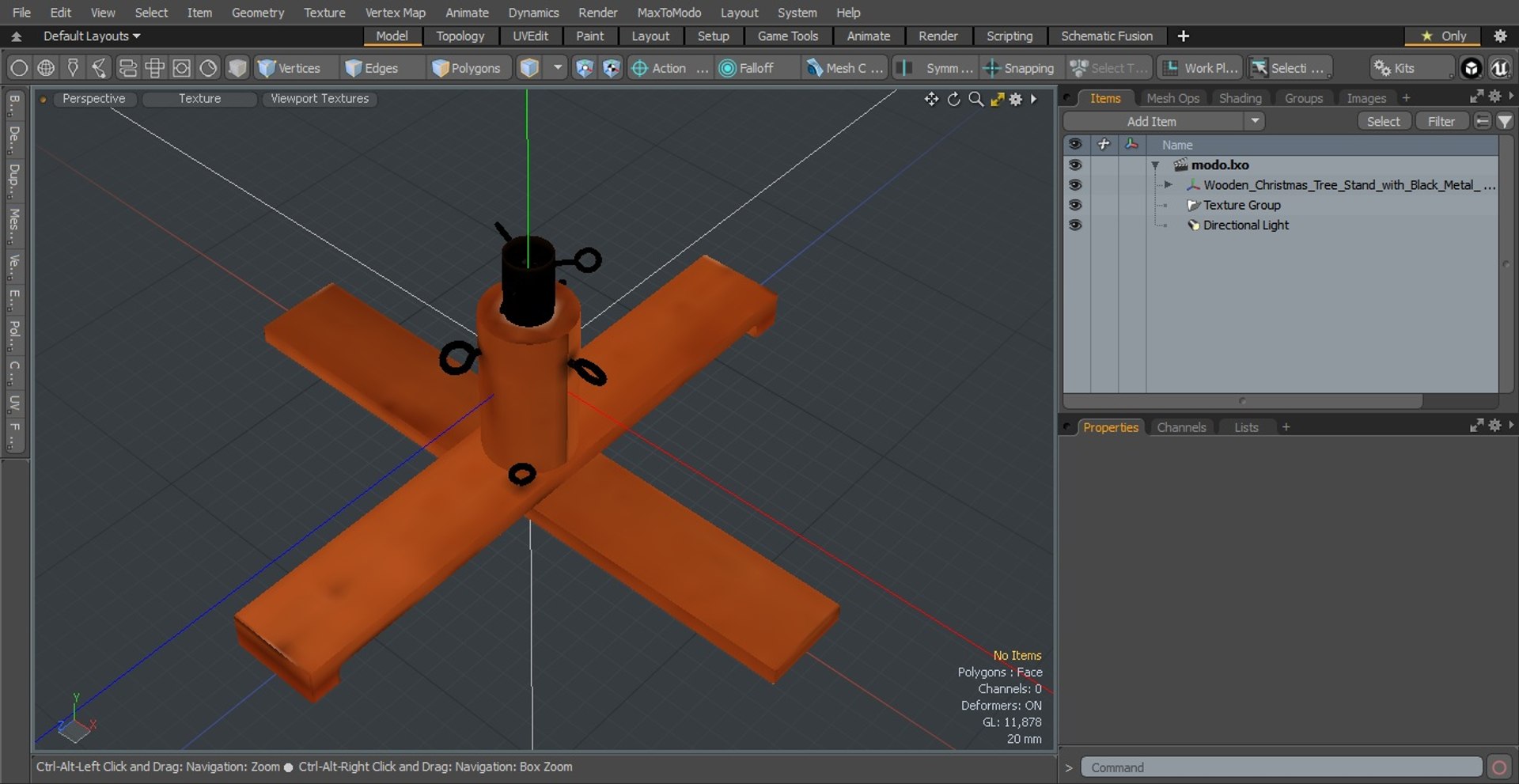This screenshot has height=784, width=1519.
Task: Expand the viewport options arrow
Action: [1034, 99]
